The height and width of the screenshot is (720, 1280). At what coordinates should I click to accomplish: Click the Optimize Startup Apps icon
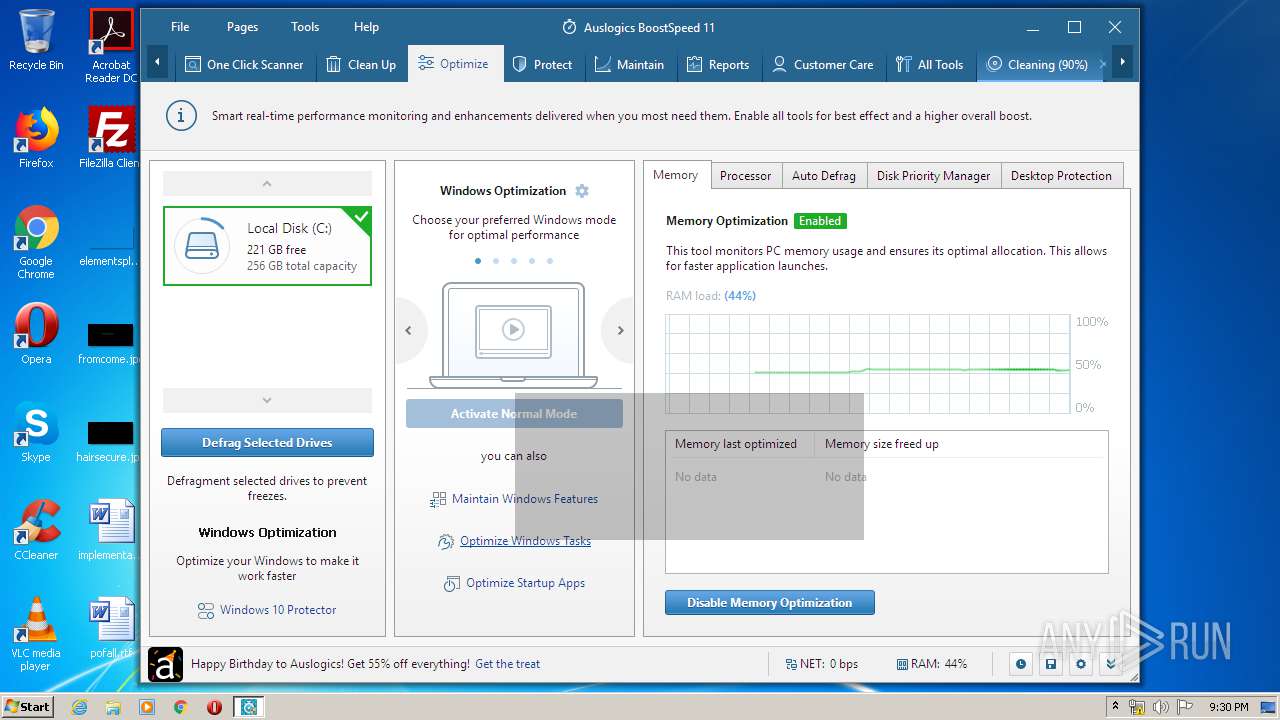click(452, 584)
